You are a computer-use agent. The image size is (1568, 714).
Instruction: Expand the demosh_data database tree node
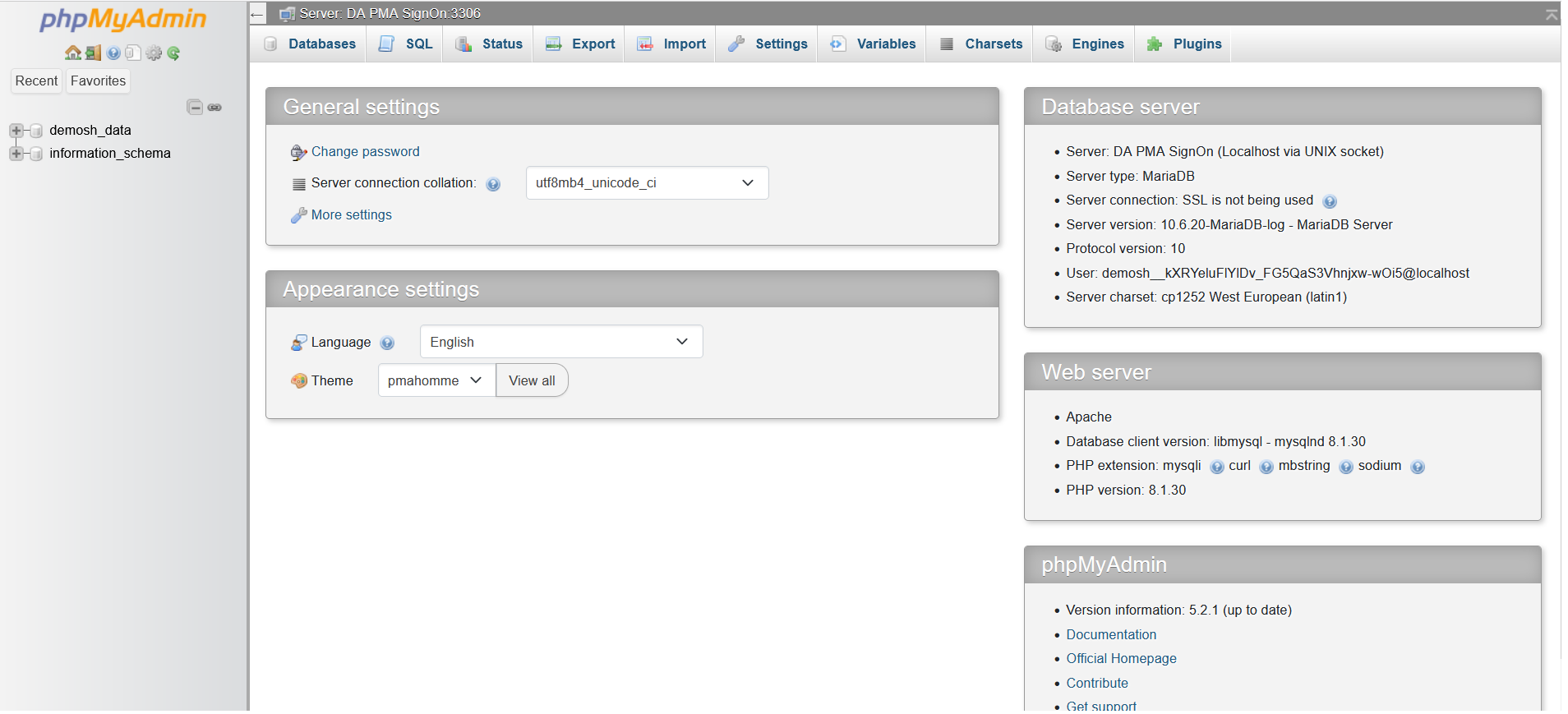click(x=16, y=131)
